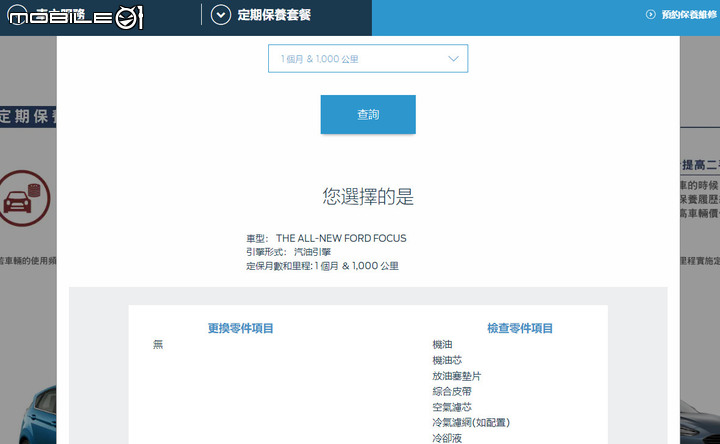The width and height of the screenshot is (720, 444).
Task: Click the THE ALL-NEW FORD FOCUS text
Action: pos(341,238)
